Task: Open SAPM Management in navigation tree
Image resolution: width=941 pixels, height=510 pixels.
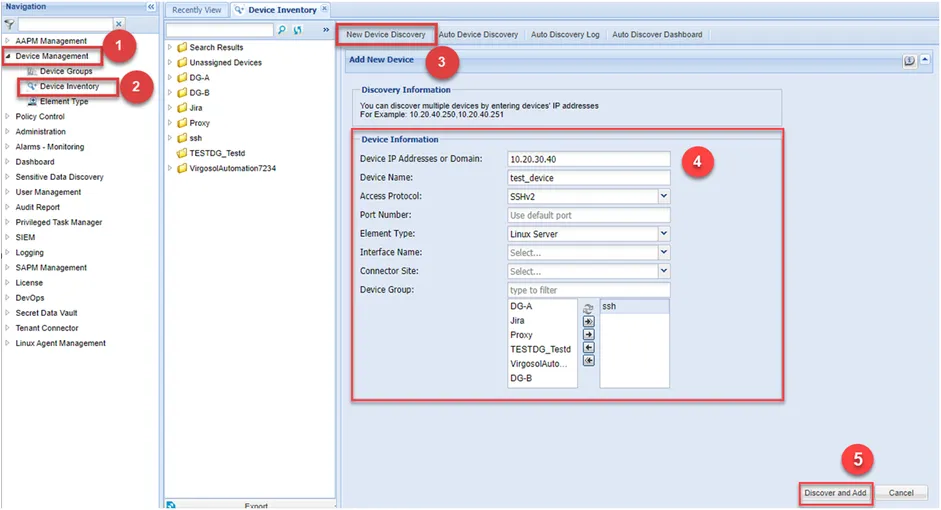Action: click(x=51, y=268)
